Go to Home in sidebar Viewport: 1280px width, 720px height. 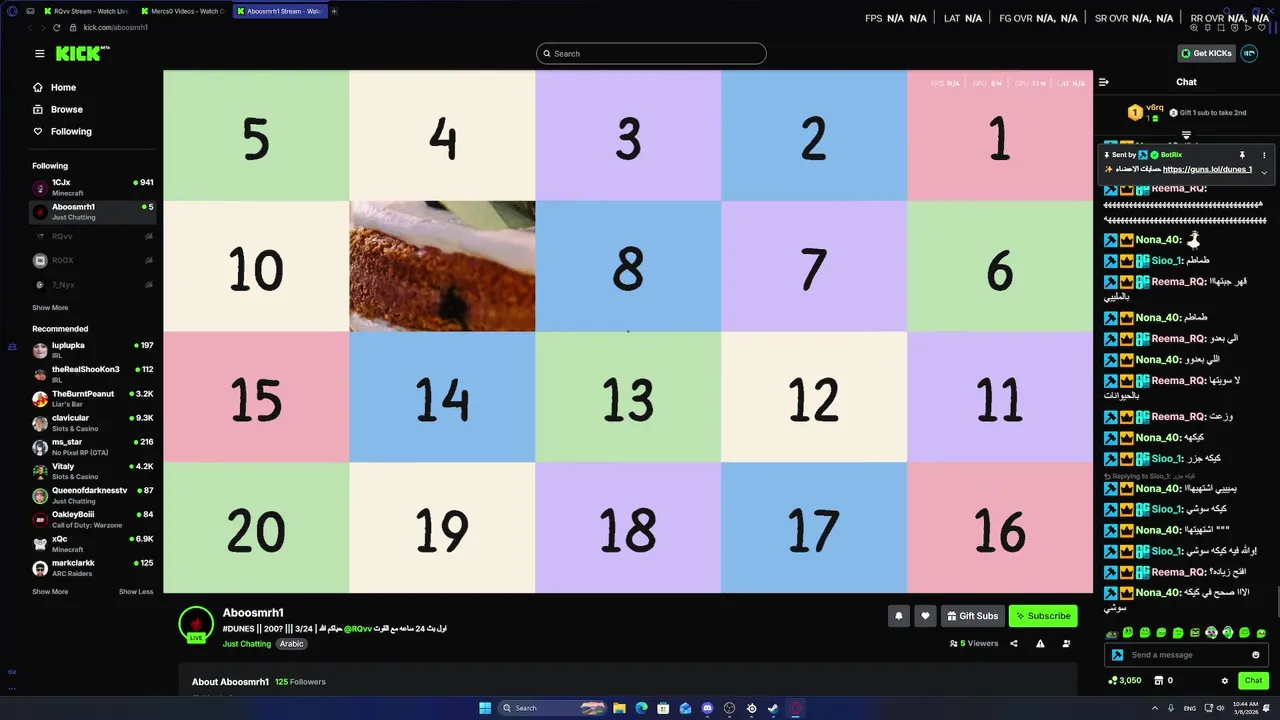[55, 88]
